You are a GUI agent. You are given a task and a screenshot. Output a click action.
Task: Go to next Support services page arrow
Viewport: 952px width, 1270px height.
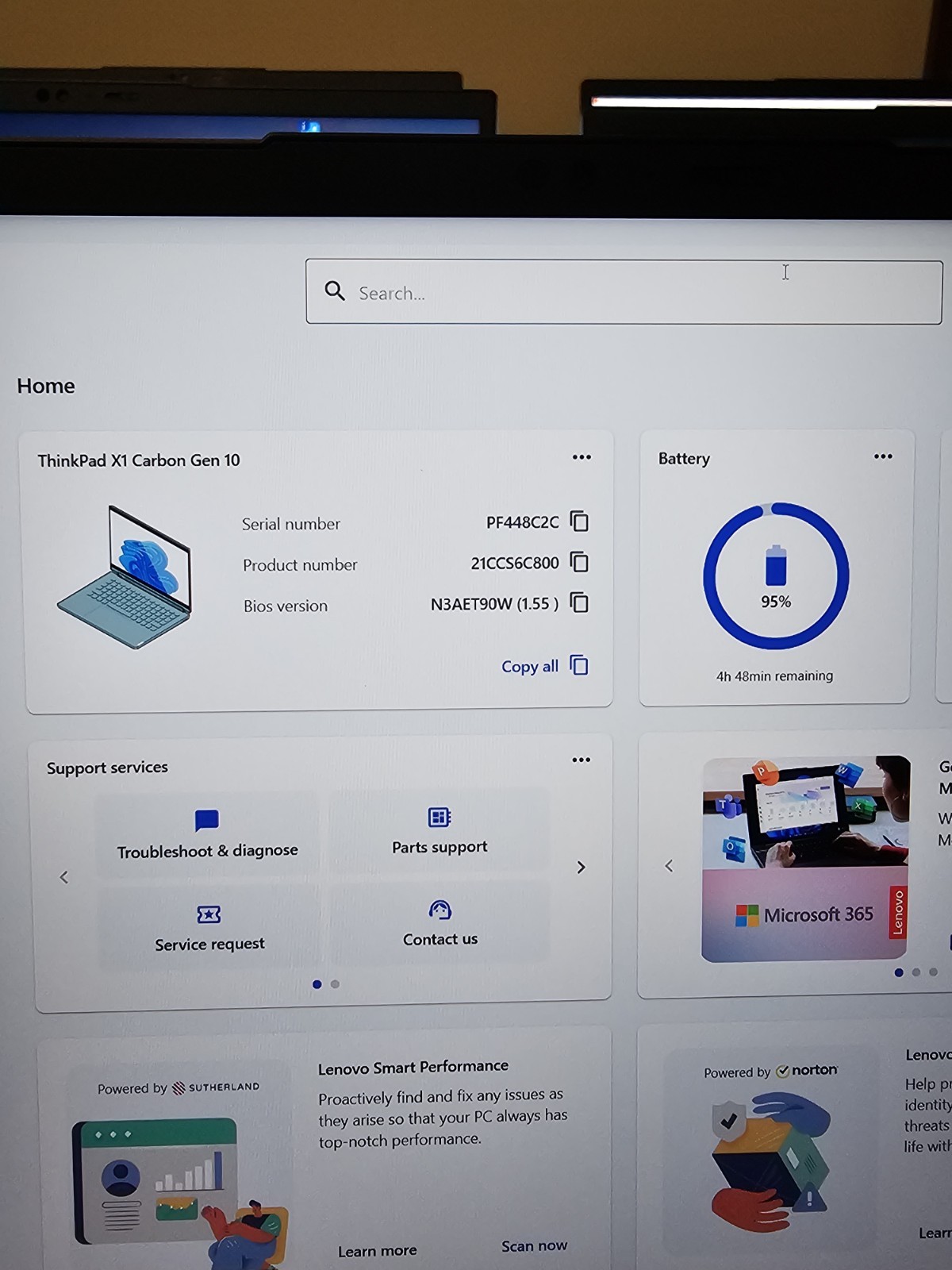point(581,868)
